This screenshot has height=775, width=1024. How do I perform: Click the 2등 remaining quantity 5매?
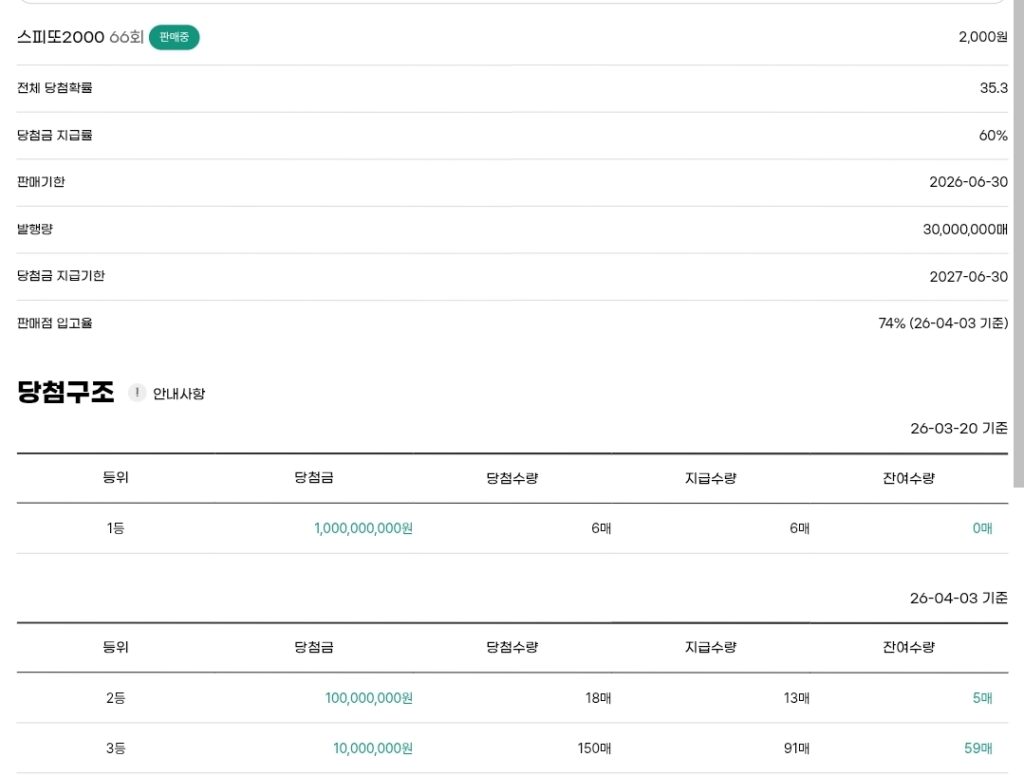pyautogui.click(x=982, y=698)
